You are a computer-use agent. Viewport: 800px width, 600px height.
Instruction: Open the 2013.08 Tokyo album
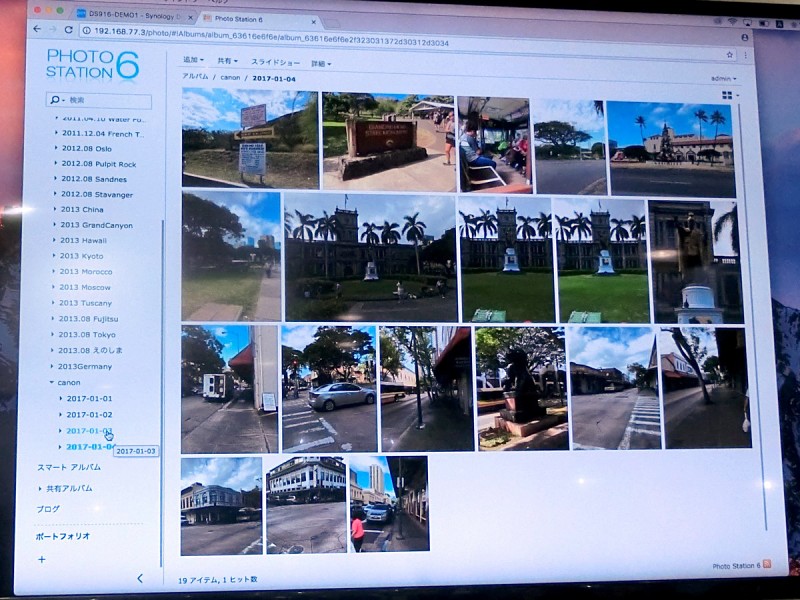87,335
